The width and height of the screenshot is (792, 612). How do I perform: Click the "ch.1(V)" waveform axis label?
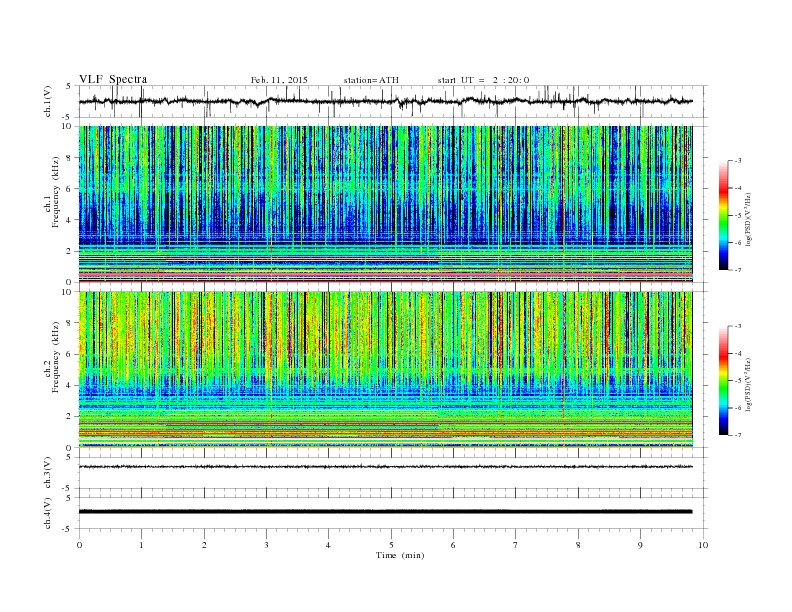48,101
